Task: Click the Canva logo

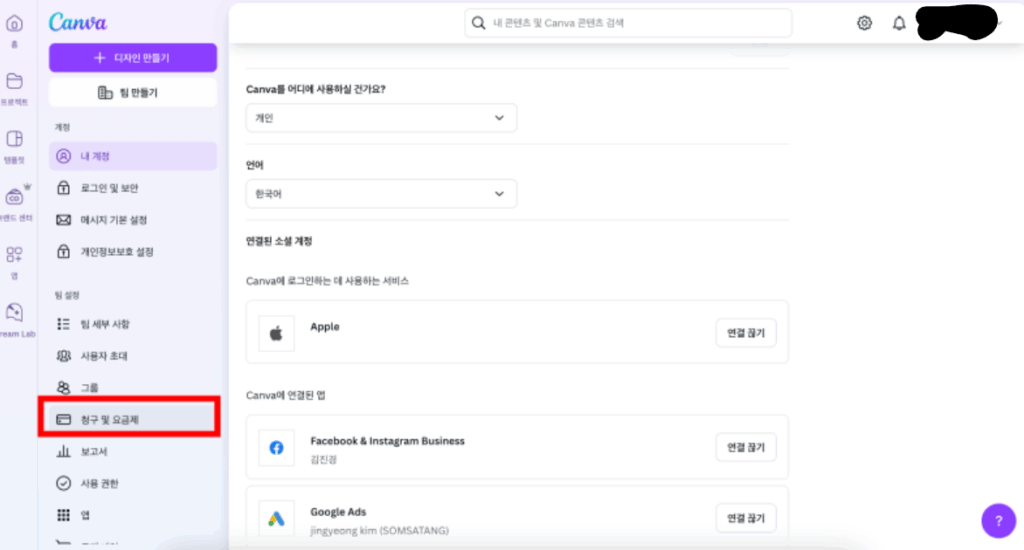Action: (78, 22)
